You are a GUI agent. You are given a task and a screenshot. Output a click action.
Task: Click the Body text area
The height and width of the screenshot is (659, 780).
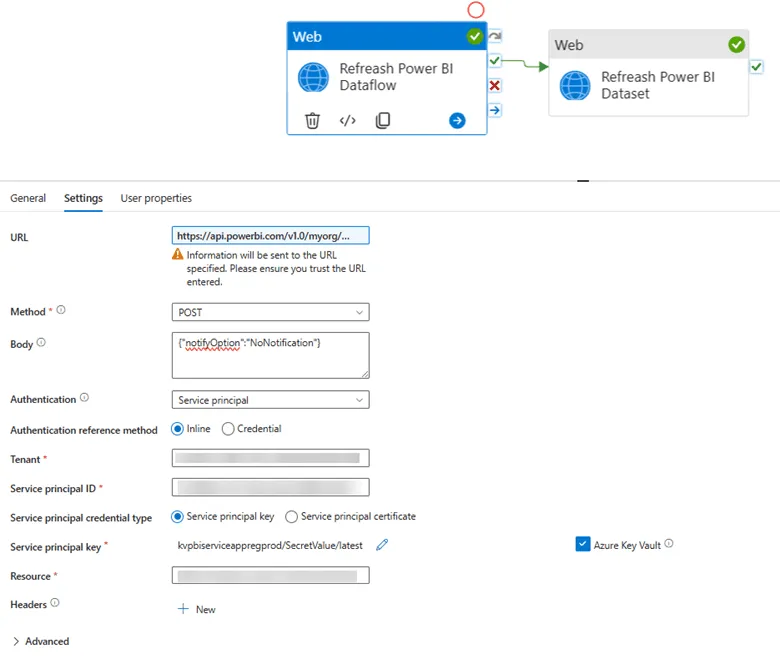pyautogui.click(x=270, y=356)
